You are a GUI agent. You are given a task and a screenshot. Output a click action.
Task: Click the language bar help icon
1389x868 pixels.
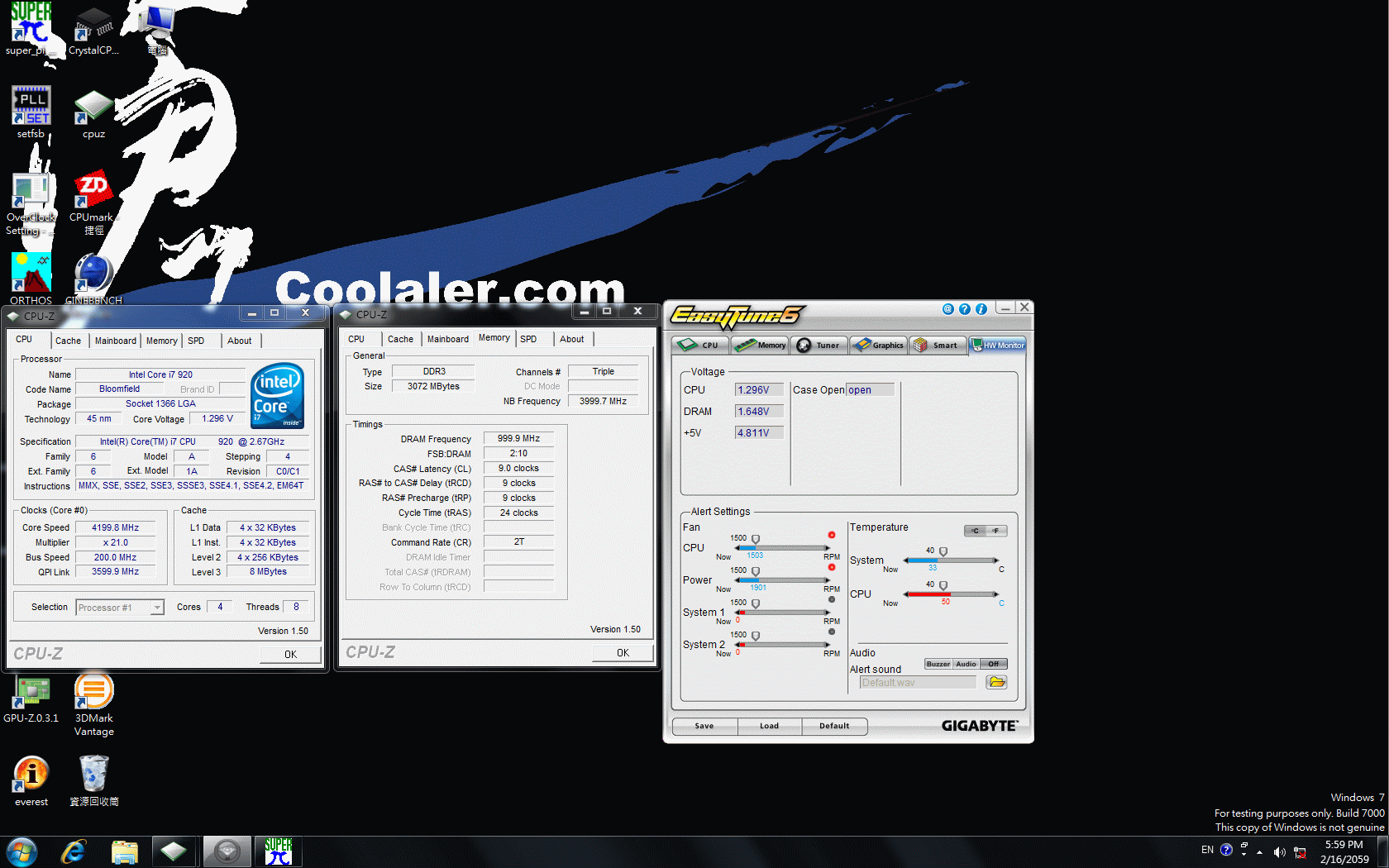coord(1226,850)
